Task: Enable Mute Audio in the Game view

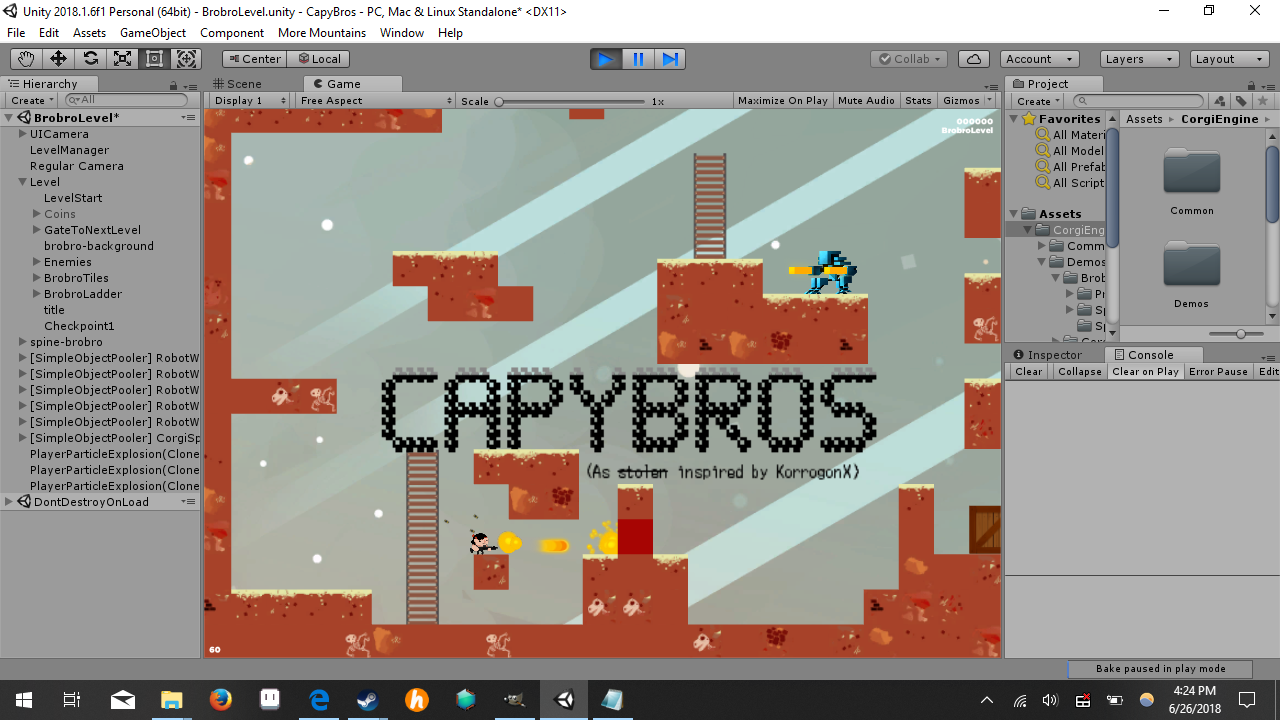Action: 866,100
